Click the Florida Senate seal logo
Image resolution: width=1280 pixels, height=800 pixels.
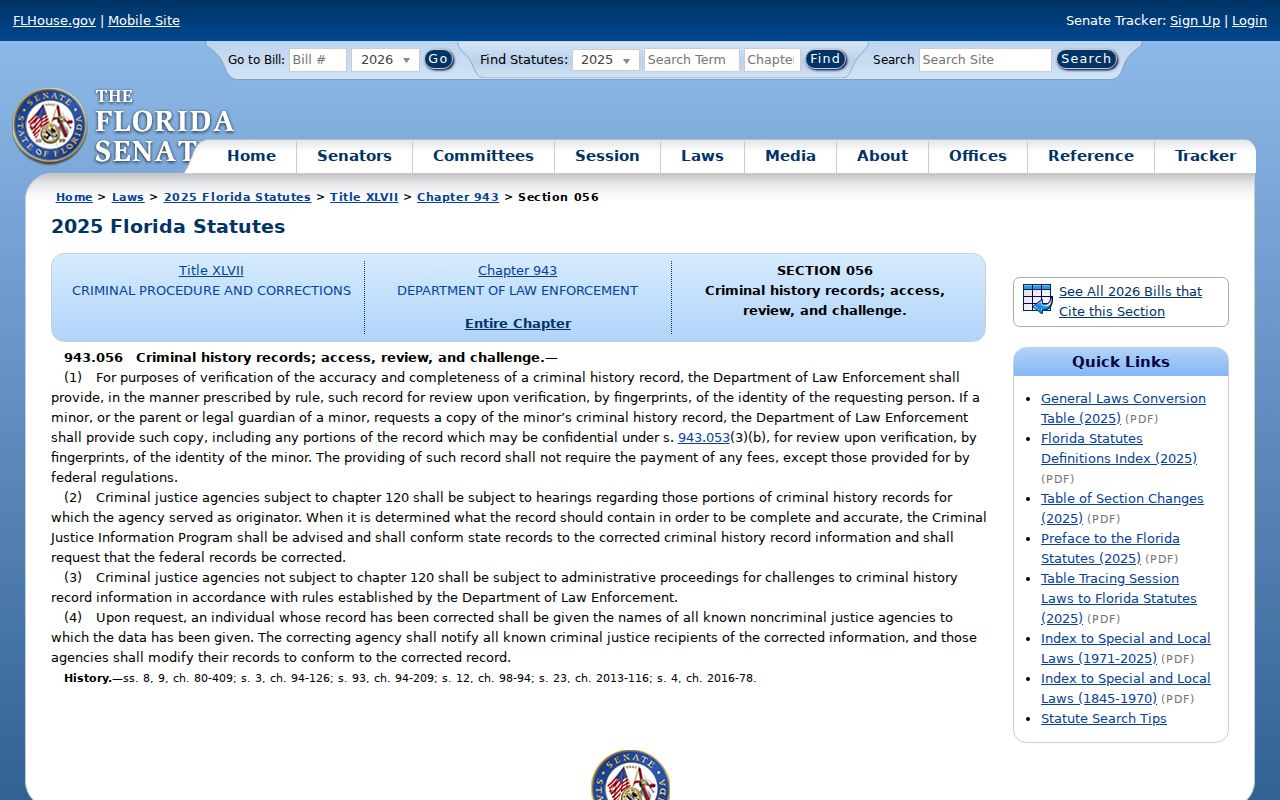click(x=50, y=126)
